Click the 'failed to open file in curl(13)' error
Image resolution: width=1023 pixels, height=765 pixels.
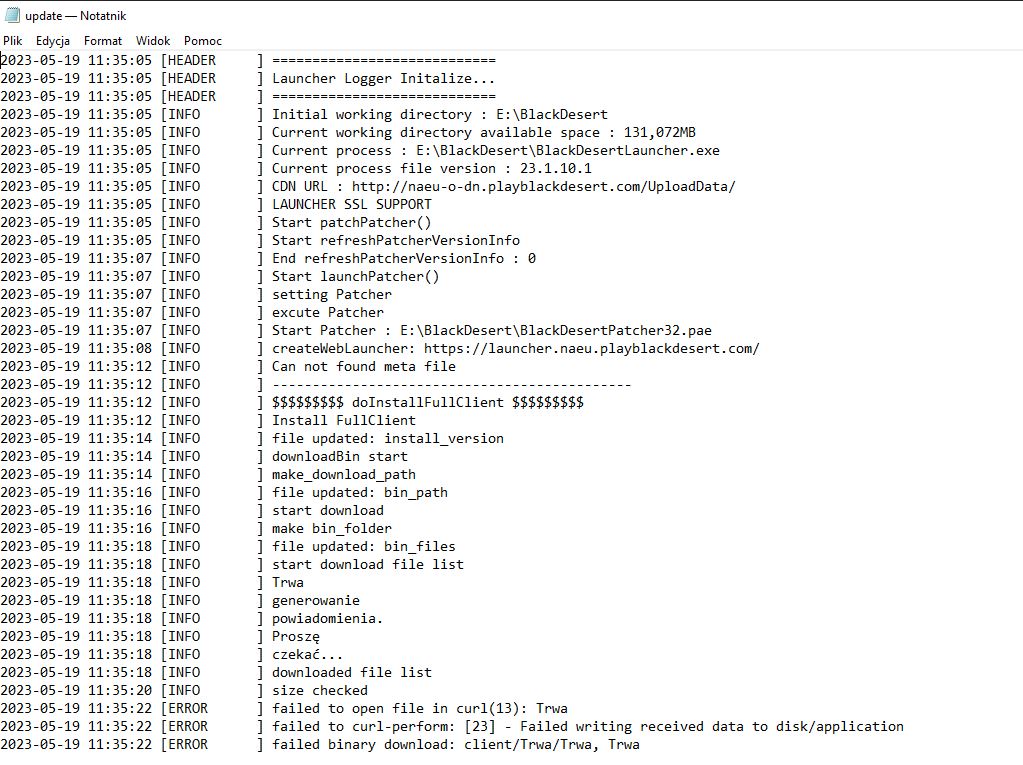pyautogui.click(x=419, y=709)
